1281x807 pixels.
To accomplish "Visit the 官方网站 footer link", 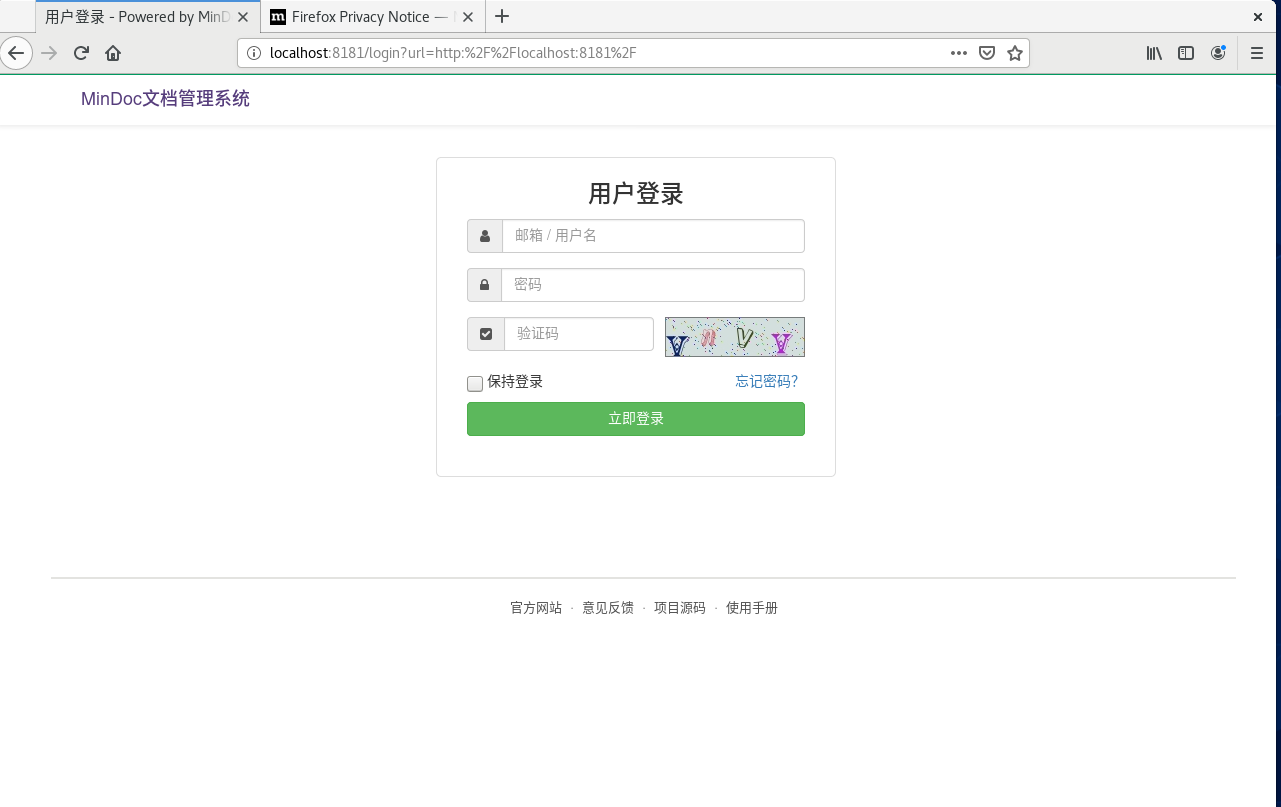I will 535,607.
